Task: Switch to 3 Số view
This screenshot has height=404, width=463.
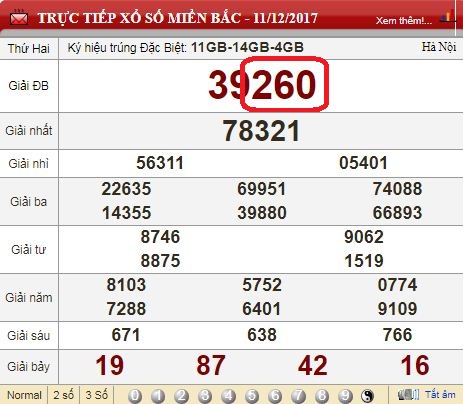Action: point(97,395)
